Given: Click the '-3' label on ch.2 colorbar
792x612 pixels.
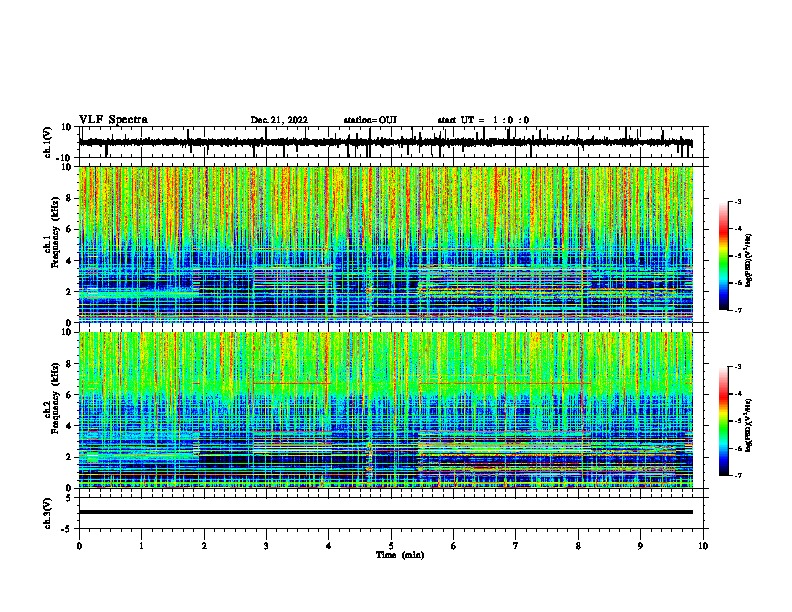Looking at the screenshot, I should click(737, 367).
